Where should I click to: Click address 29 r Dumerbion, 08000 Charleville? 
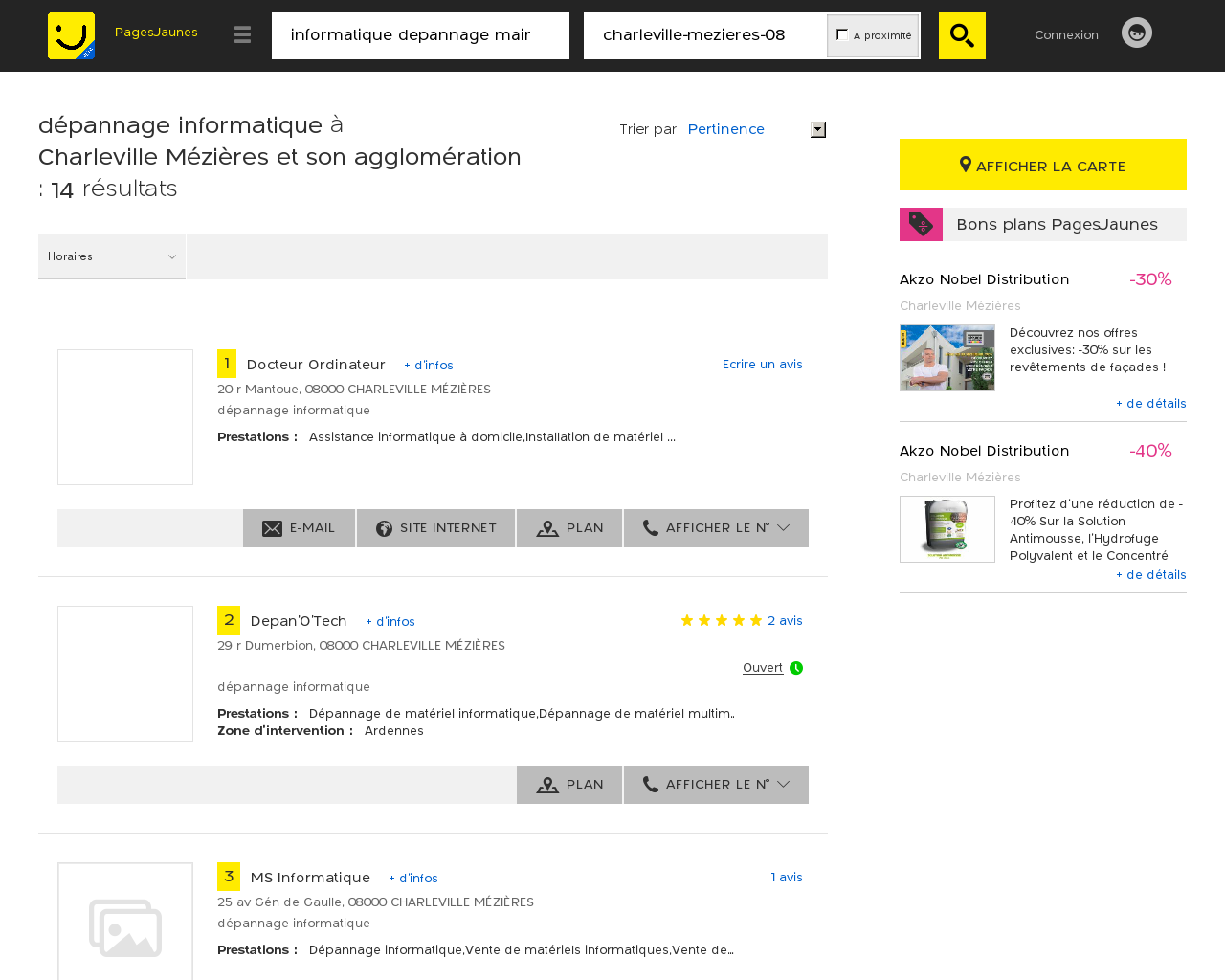click(361, 646)
